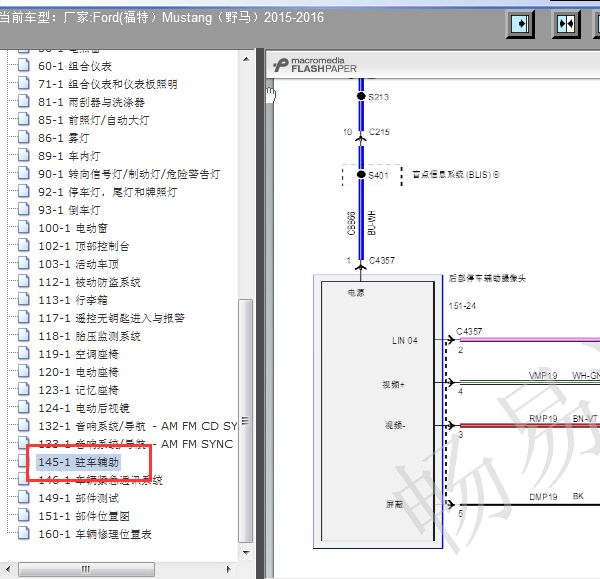Click horizontal scrollbar left arrow
This screenshot has height=579, width=600.
point(8,569)
